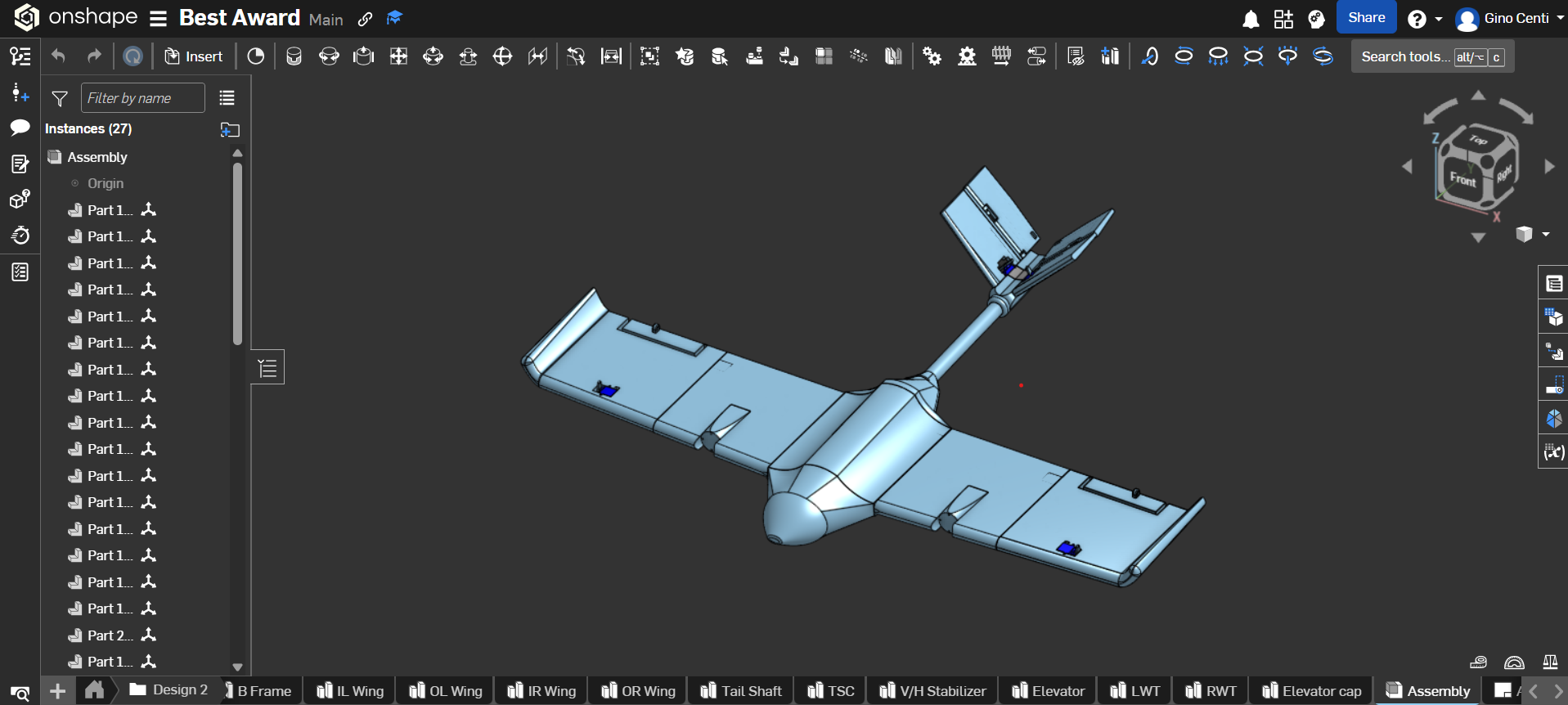Image resolution: width=1568 pixels, height=705 pixels.
Task: Click the Undo arrow in toolbar
Action: tap(58, 56)
